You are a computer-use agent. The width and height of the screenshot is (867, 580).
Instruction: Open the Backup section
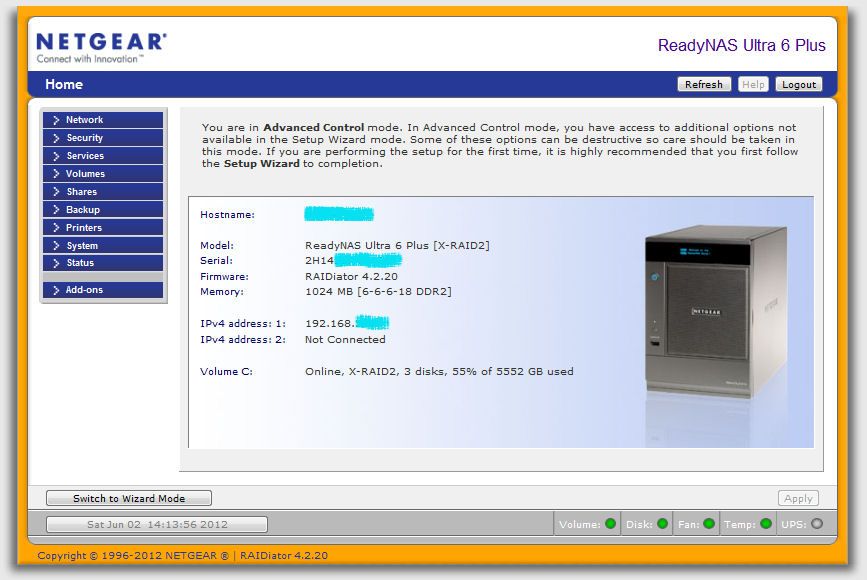(102, 210)
